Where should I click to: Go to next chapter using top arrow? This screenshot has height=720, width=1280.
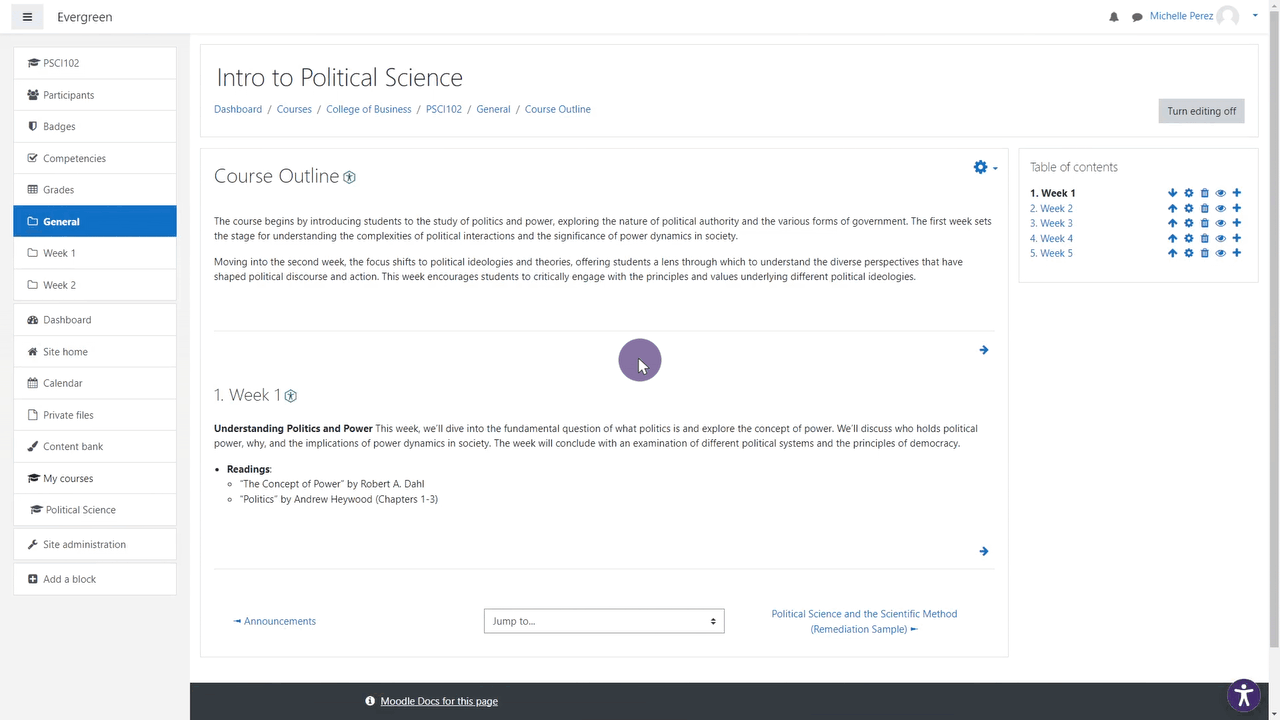pyautogui.click(x=984, y=350)
